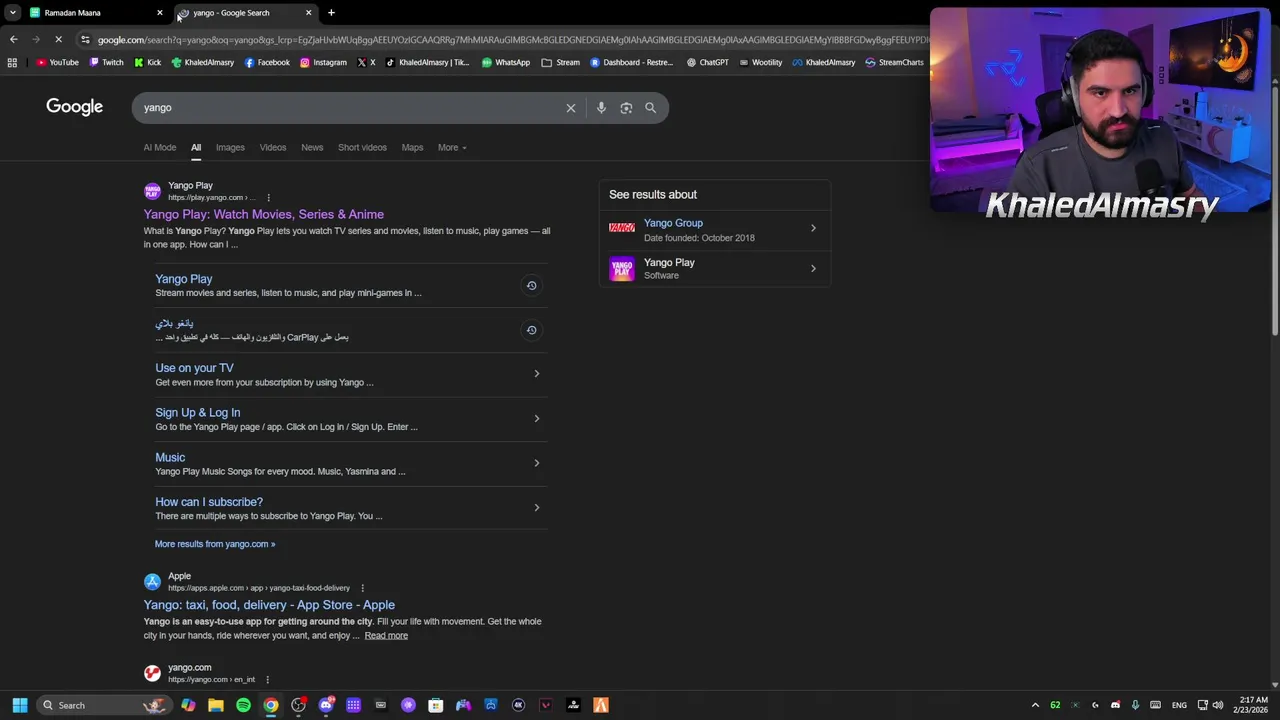
Task: Switch to Videos tab
Action: [273, 148]
